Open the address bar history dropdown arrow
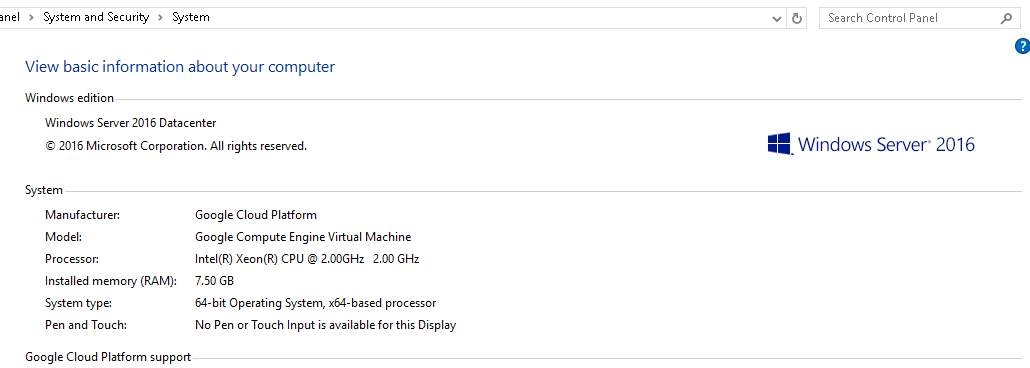This screenshot has height=368, width=1030. click(x=777, y=18)
